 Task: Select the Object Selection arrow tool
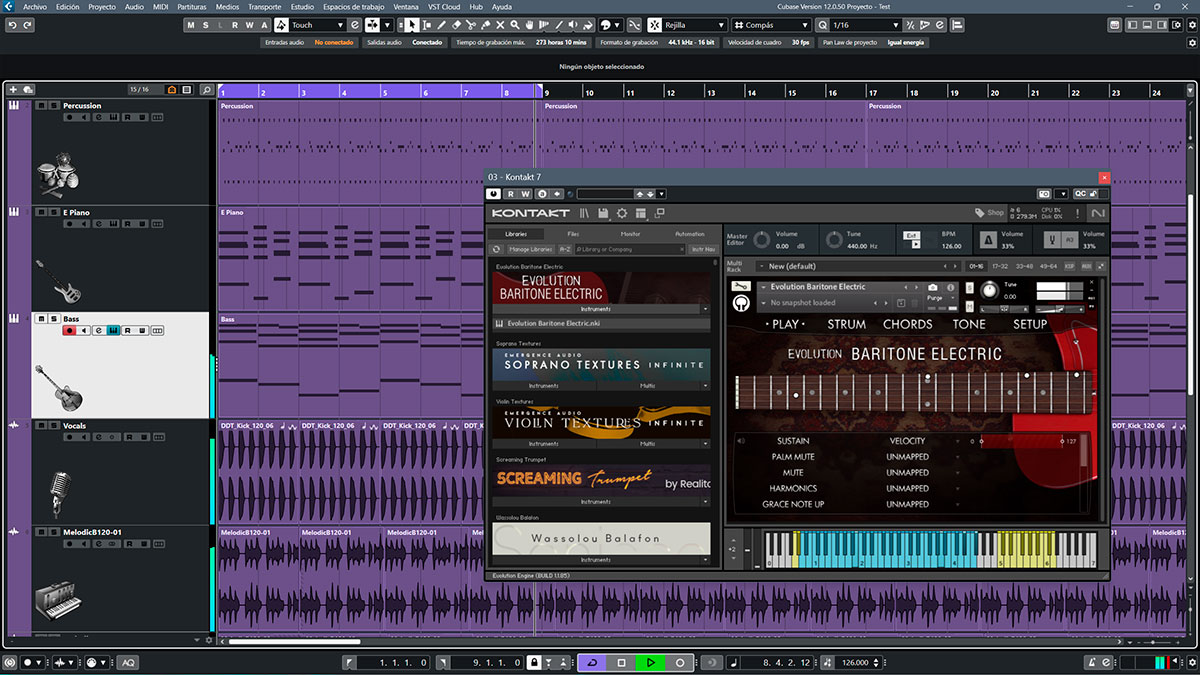coord(413,24)
